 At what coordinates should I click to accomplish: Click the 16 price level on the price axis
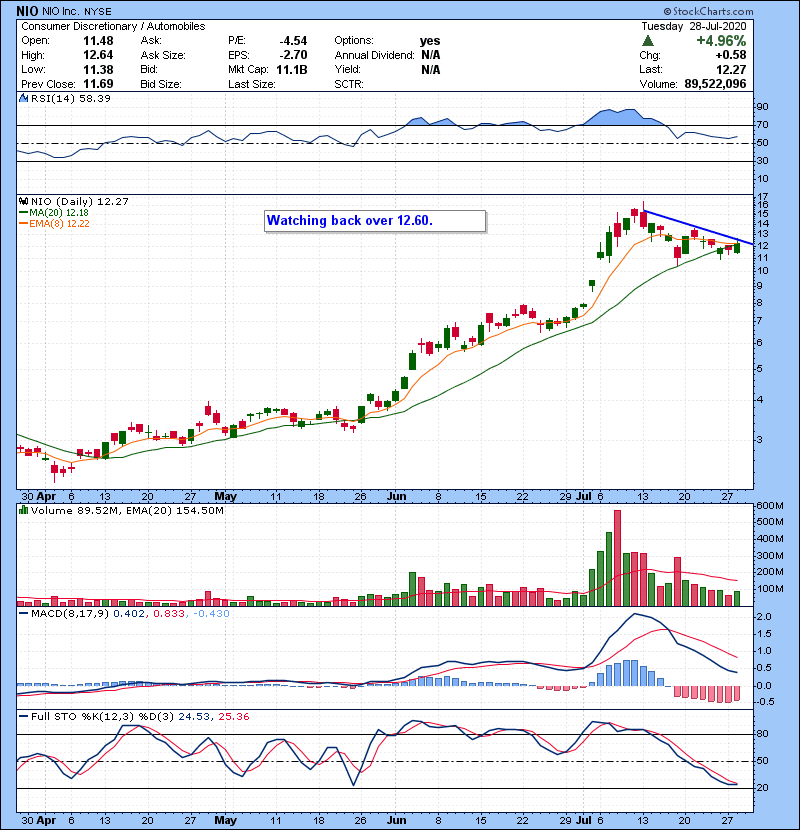(x=762, y=204)
